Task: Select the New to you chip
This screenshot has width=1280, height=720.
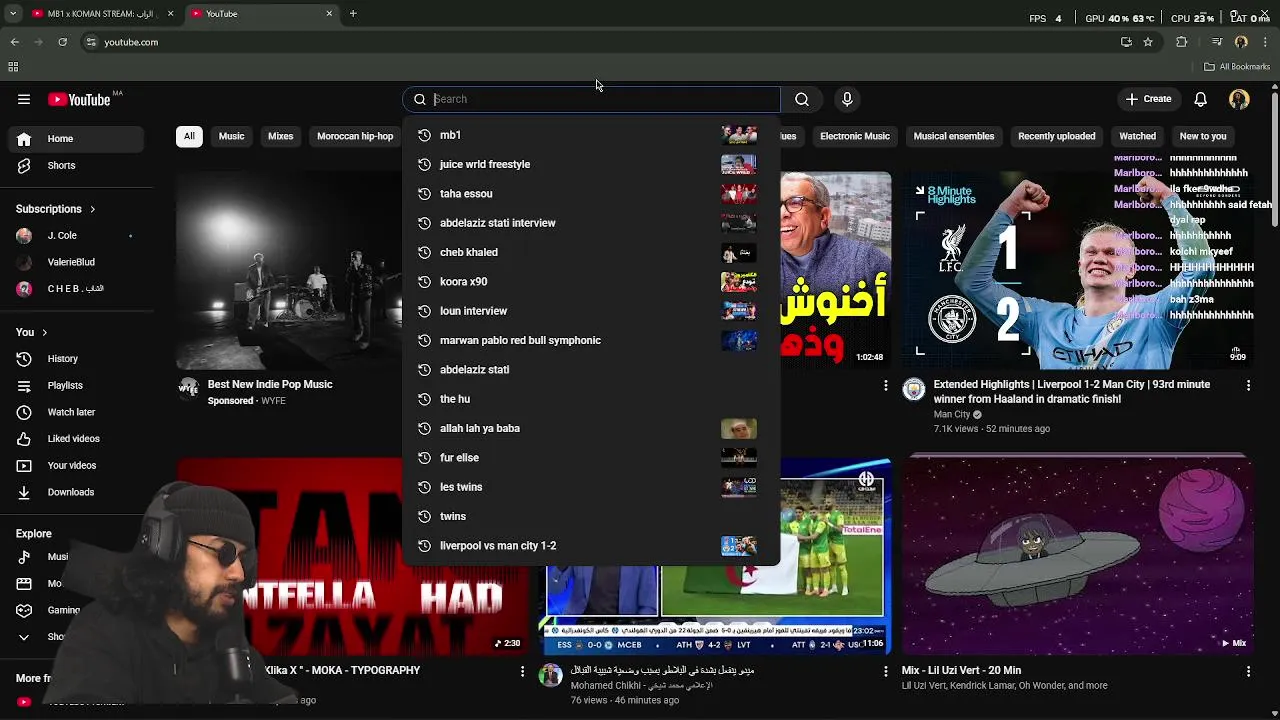Action: pos(1203,136)
